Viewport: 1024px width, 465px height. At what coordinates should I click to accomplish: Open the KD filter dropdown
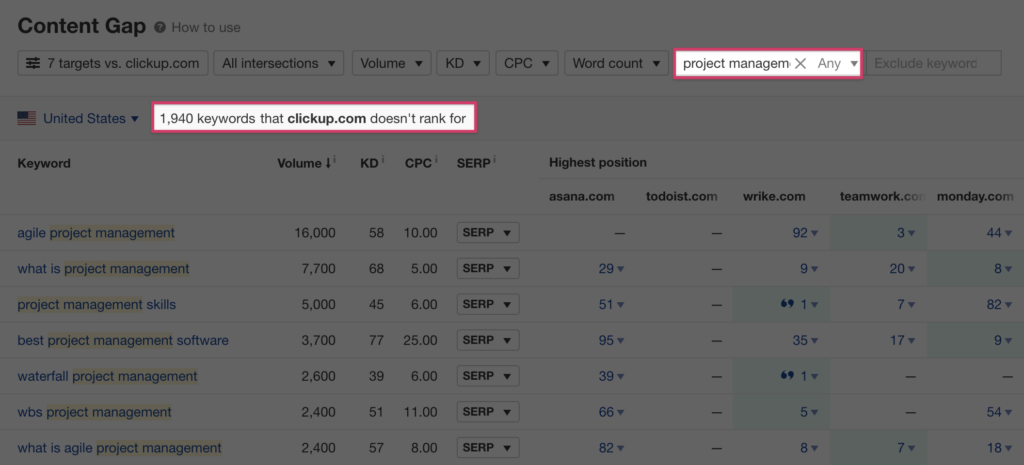(463, 63)
